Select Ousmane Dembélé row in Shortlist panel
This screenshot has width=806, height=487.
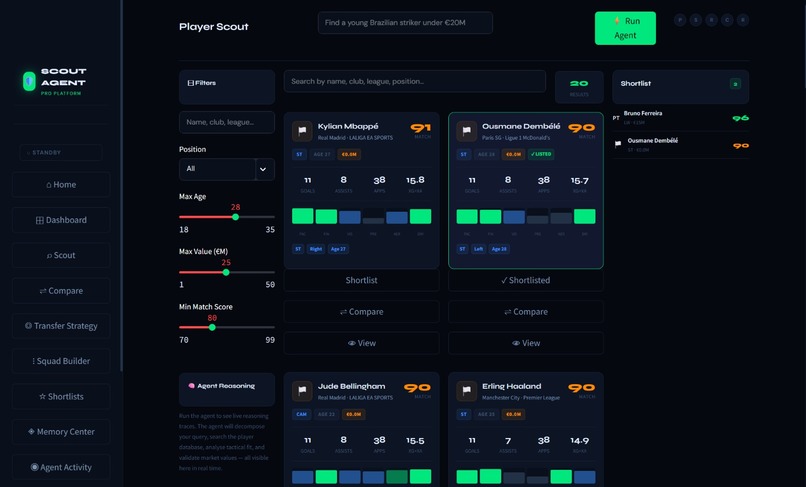(x=680, y=145)
